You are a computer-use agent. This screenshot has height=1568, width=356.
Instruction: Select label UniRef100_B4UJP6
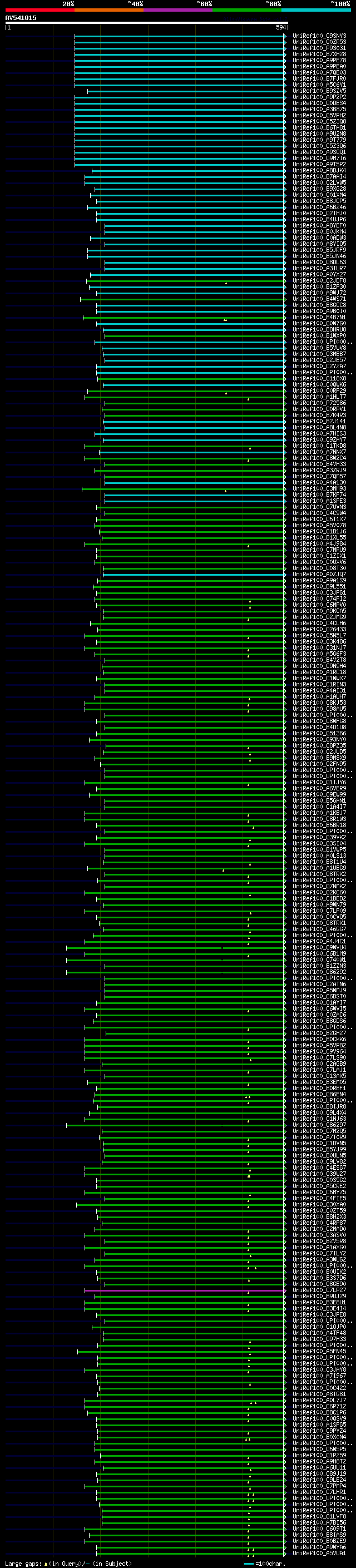coord(319,220)
